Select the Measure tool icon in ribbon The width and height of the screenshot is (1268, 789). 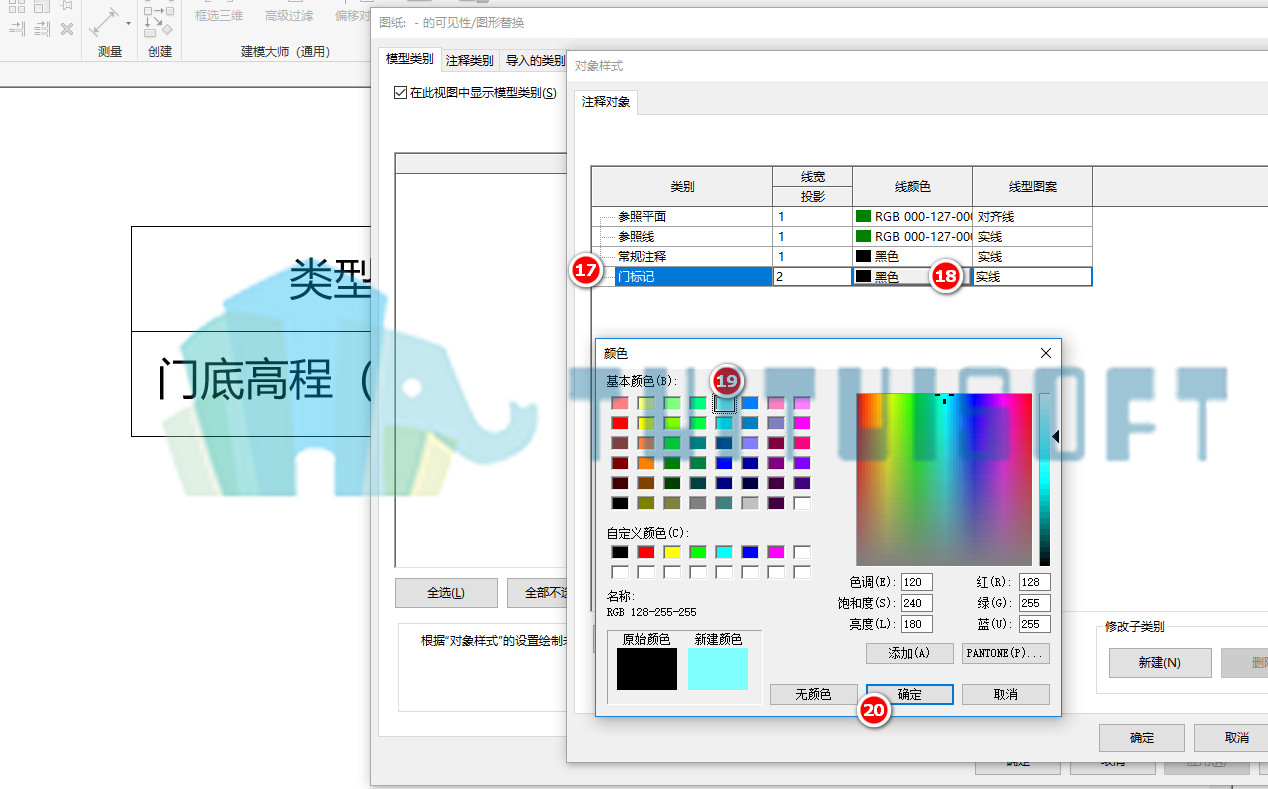click(x=104, y=20)
